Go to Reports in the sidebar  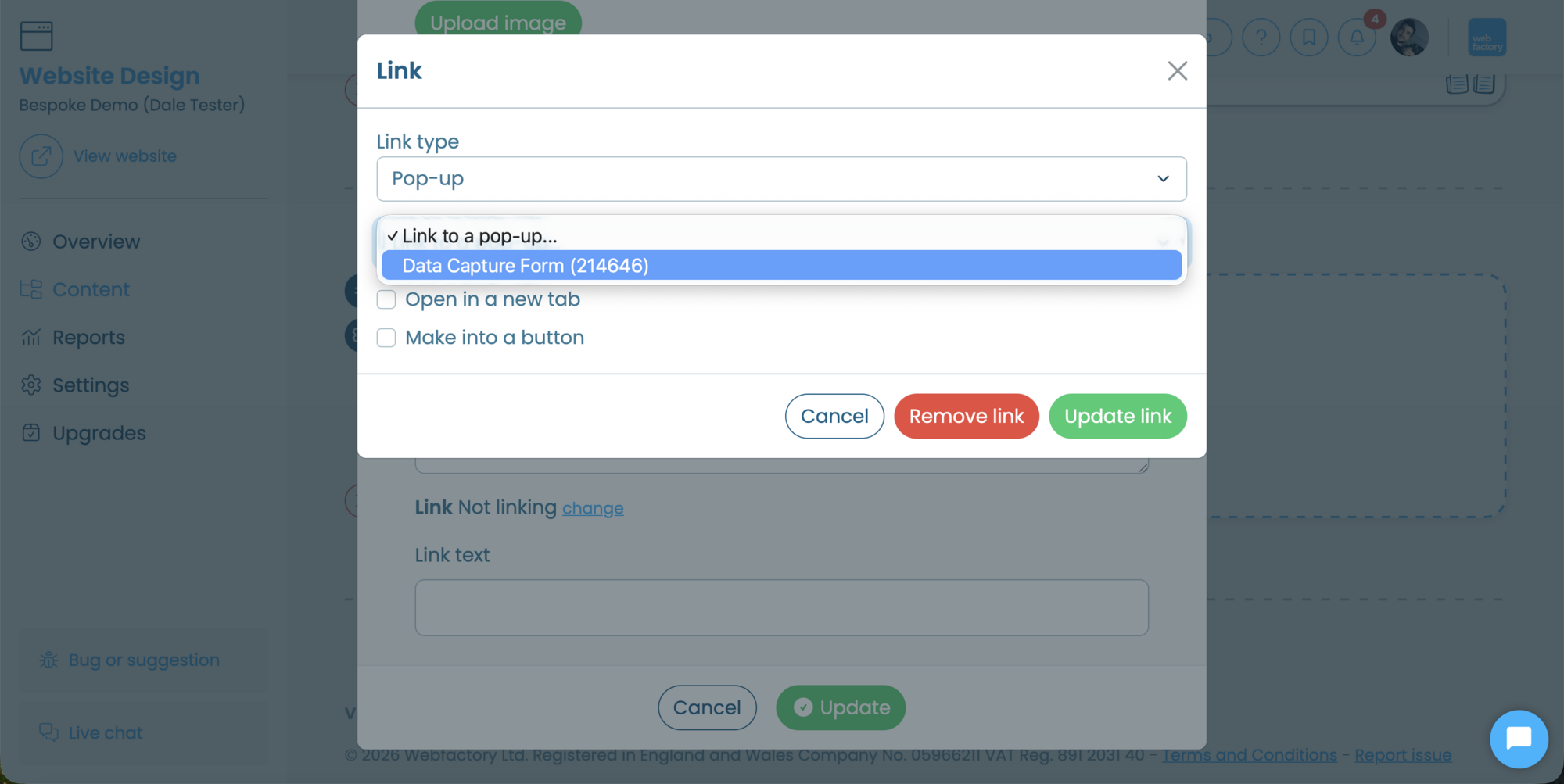88,338
